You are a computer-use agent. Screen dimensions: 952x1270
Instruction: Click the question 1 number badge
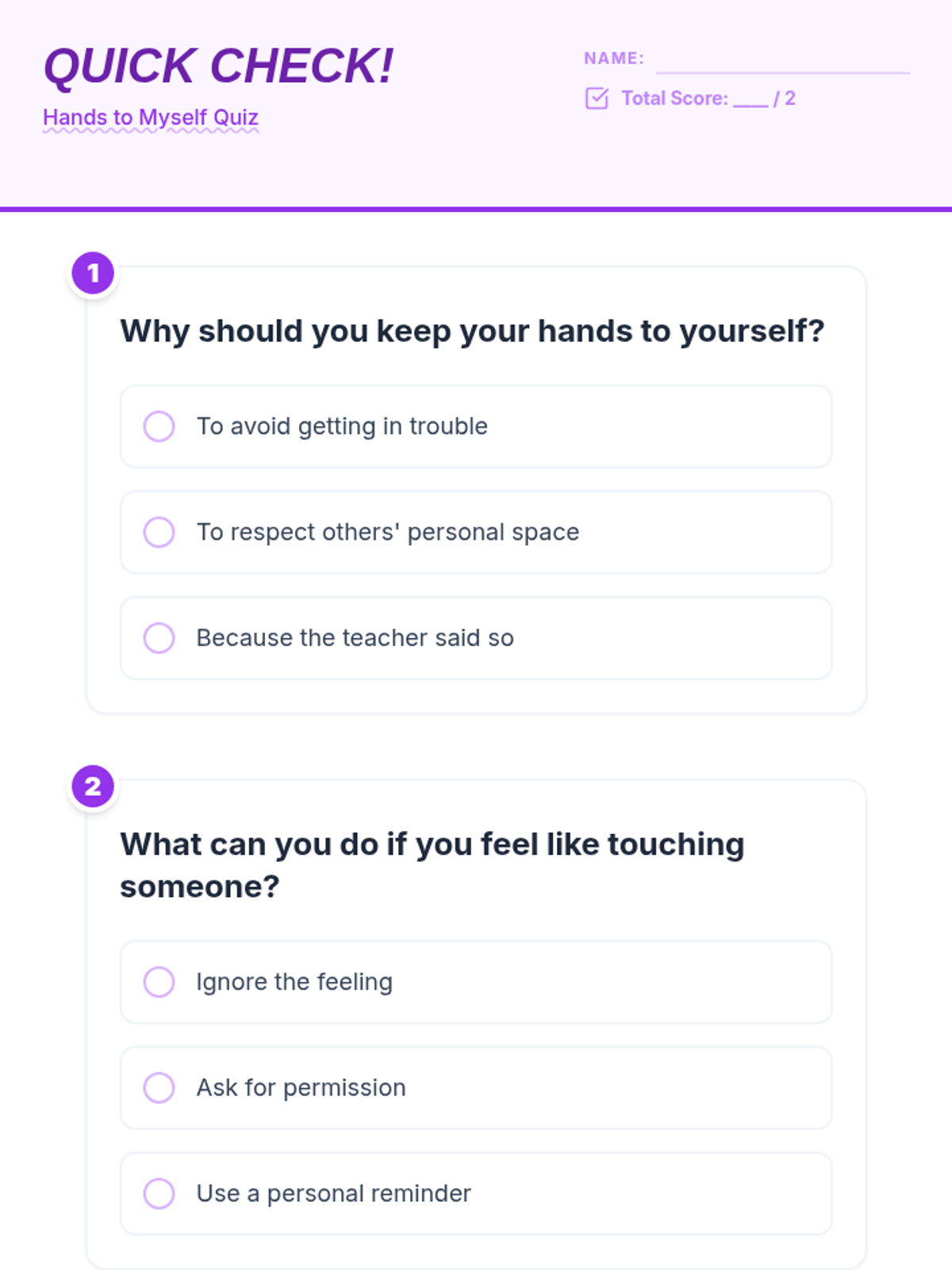pyautogui.click(x=94, y=273)
